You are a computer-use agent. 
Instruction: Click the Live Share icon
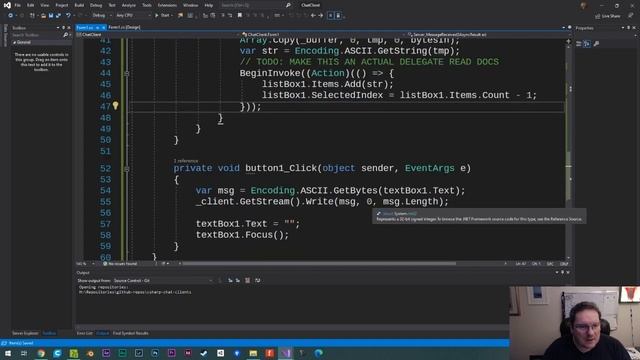[608, 16]
